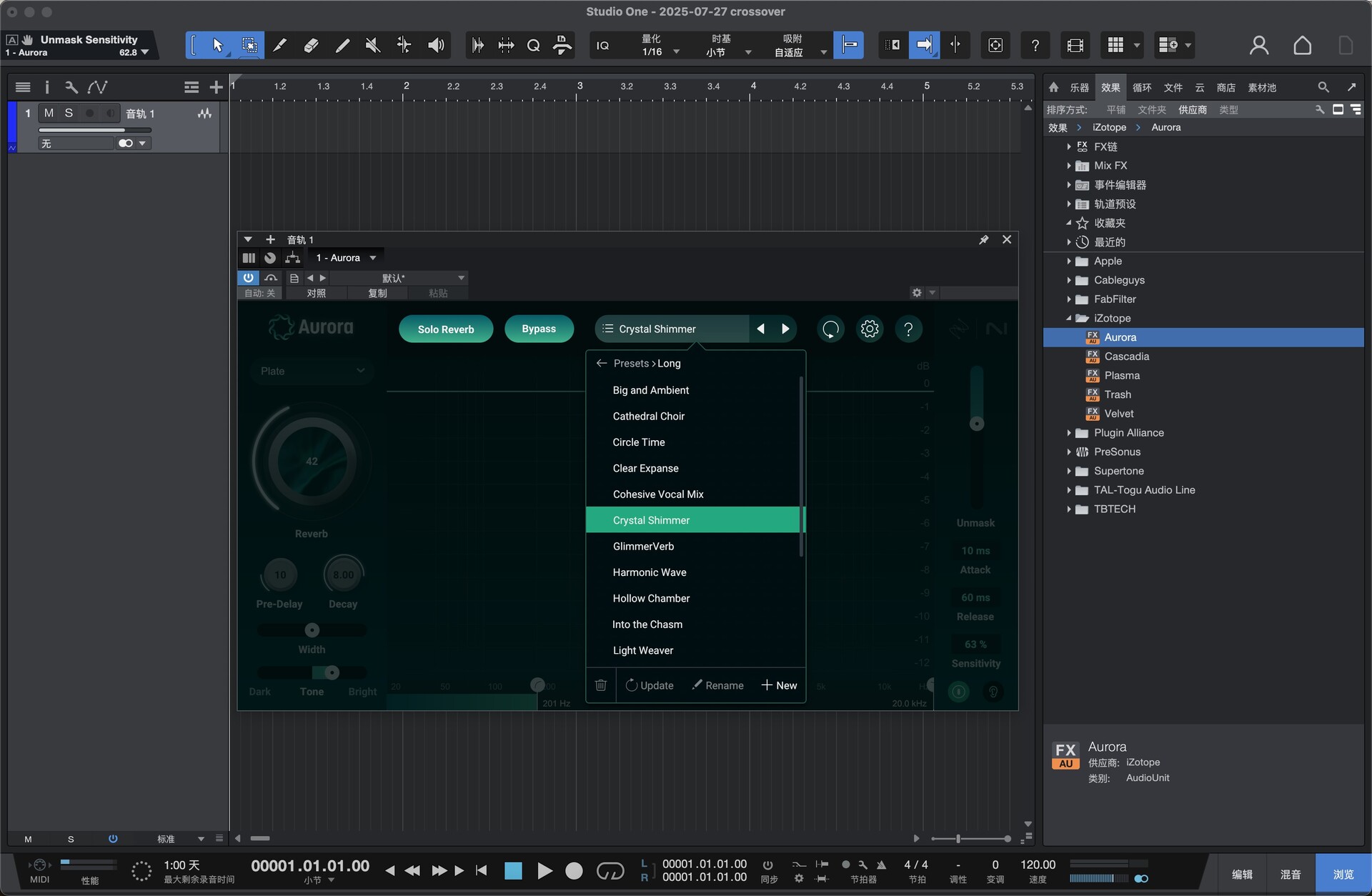1372x896 pixels.
Task: Click the IQ quantize button
Action: [603, 46]
